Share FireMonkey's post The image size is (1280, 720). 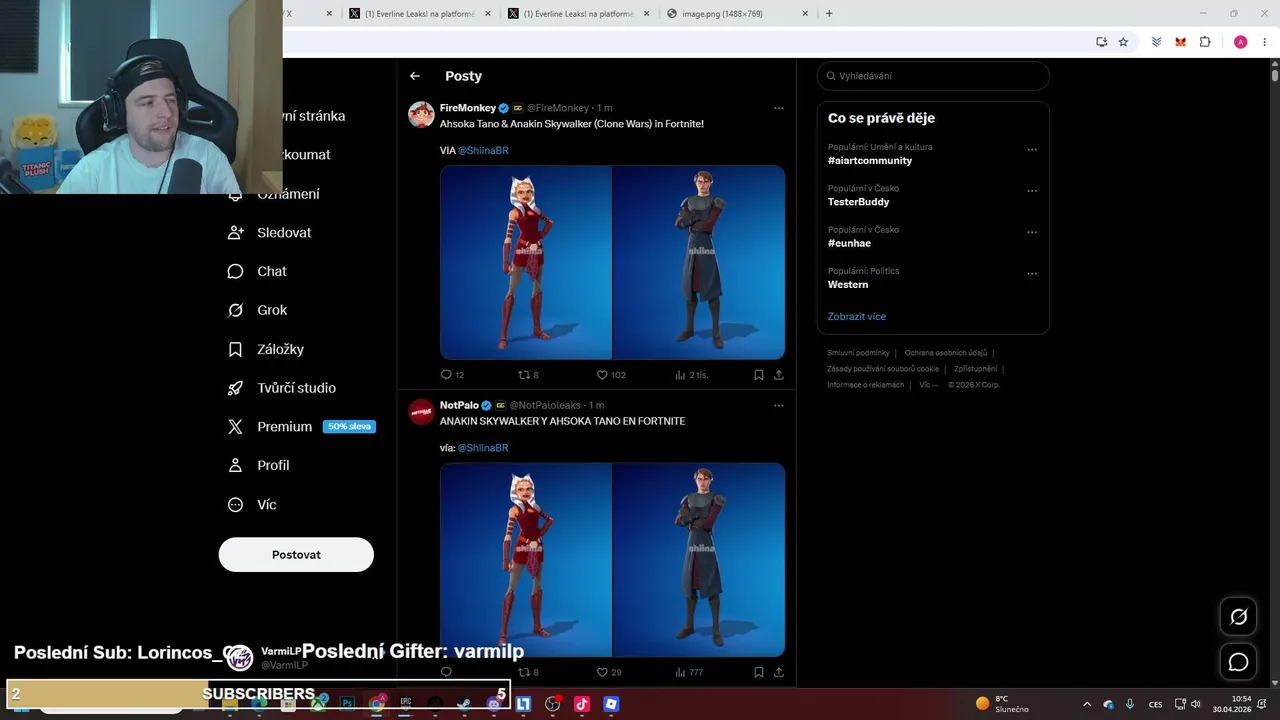(779, 375)
